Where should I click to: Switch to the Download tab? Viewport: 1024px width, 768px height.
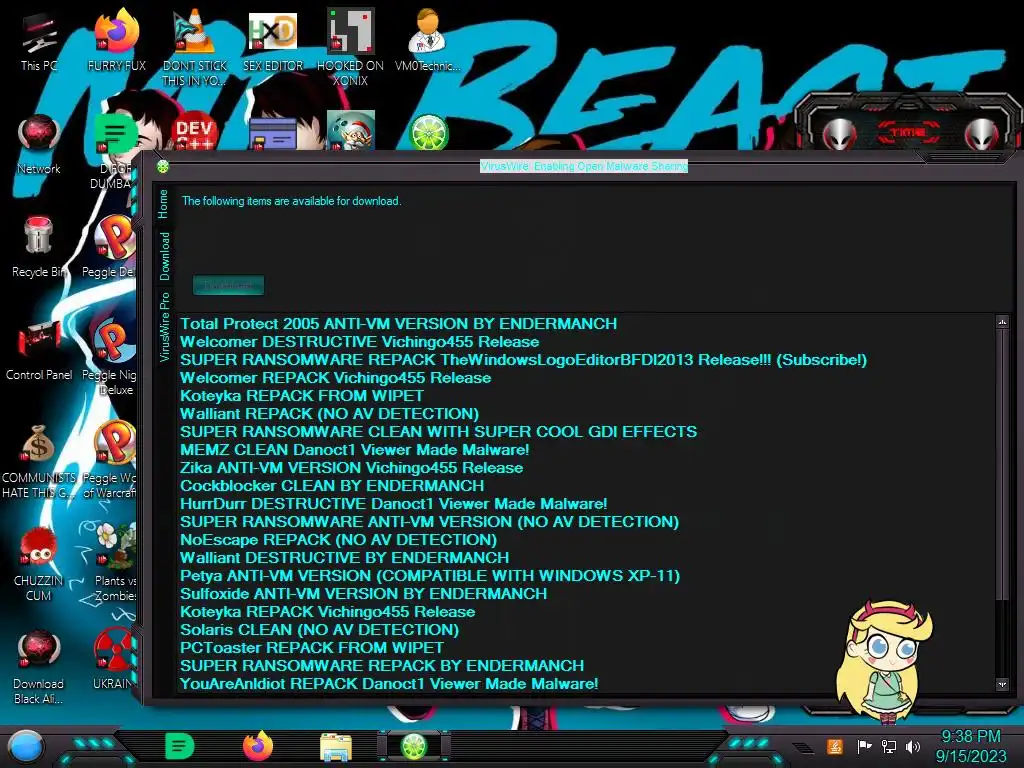[x=165, y=256]
